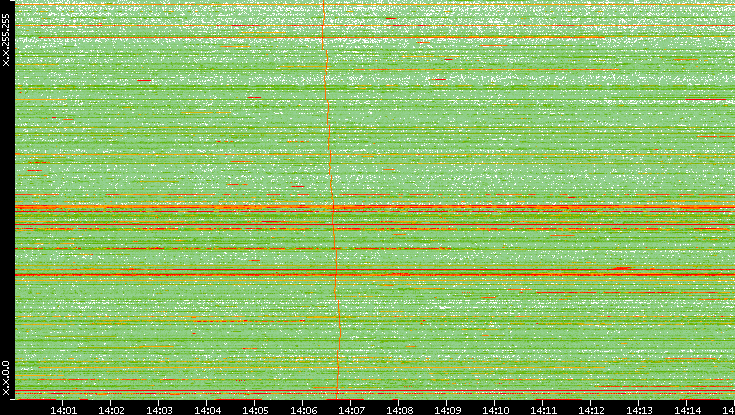Pick the 14:04 label on time axis
Viewport: 735px width, 415px height.
tap(207, 410)
